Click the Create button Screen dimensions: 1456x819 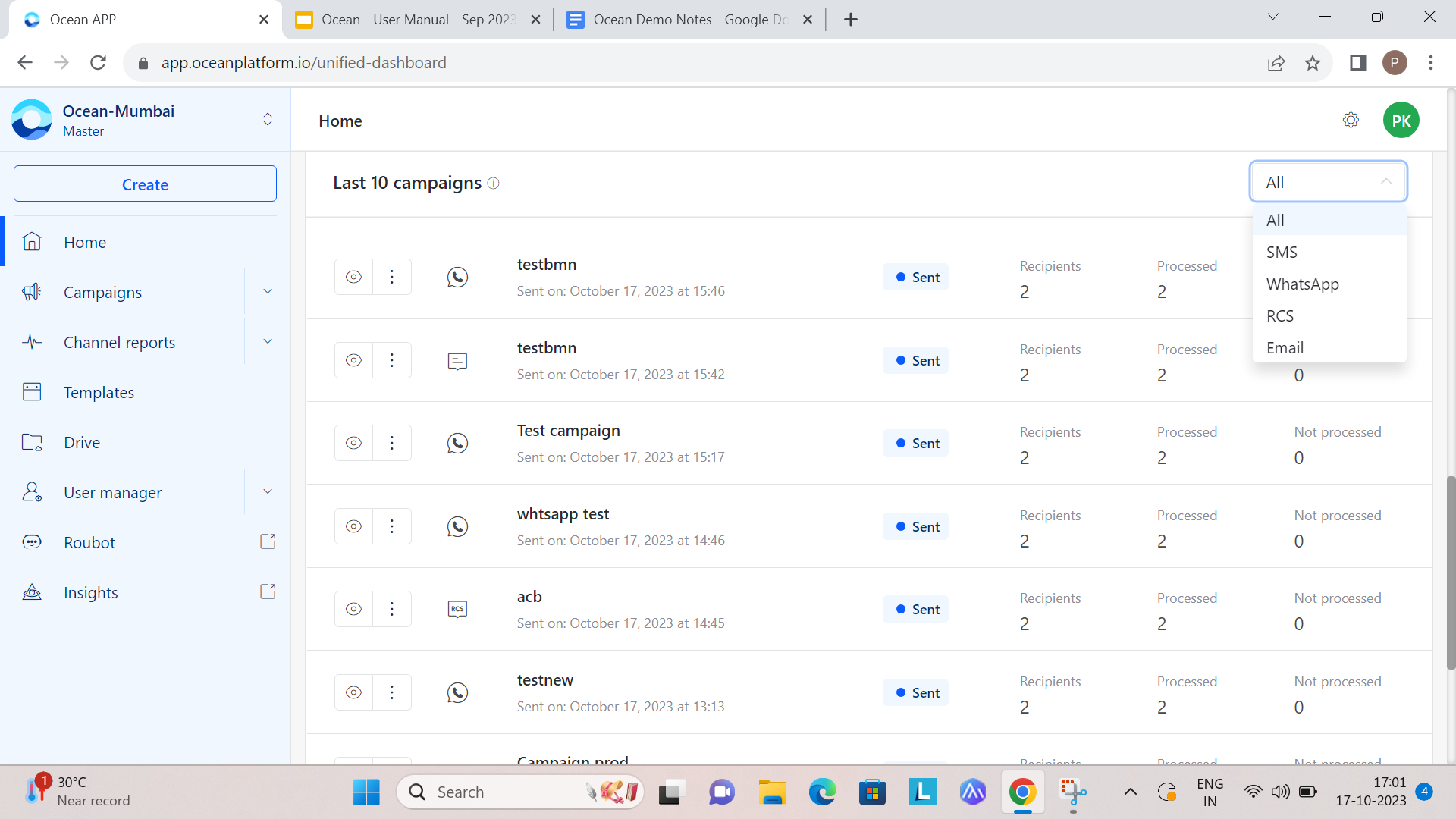145,184
